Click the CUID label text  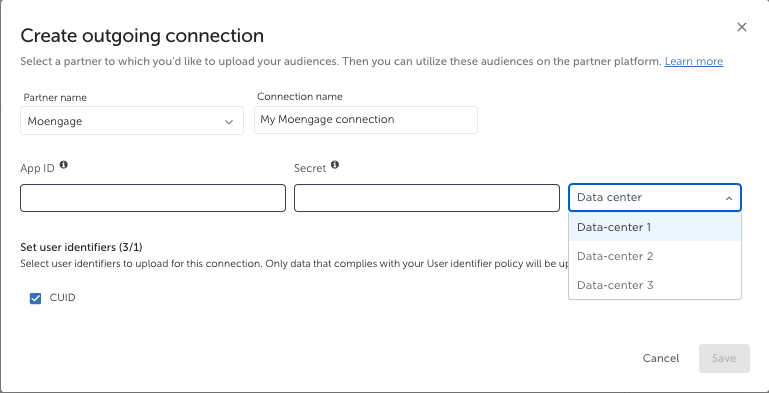pos(62,298)
